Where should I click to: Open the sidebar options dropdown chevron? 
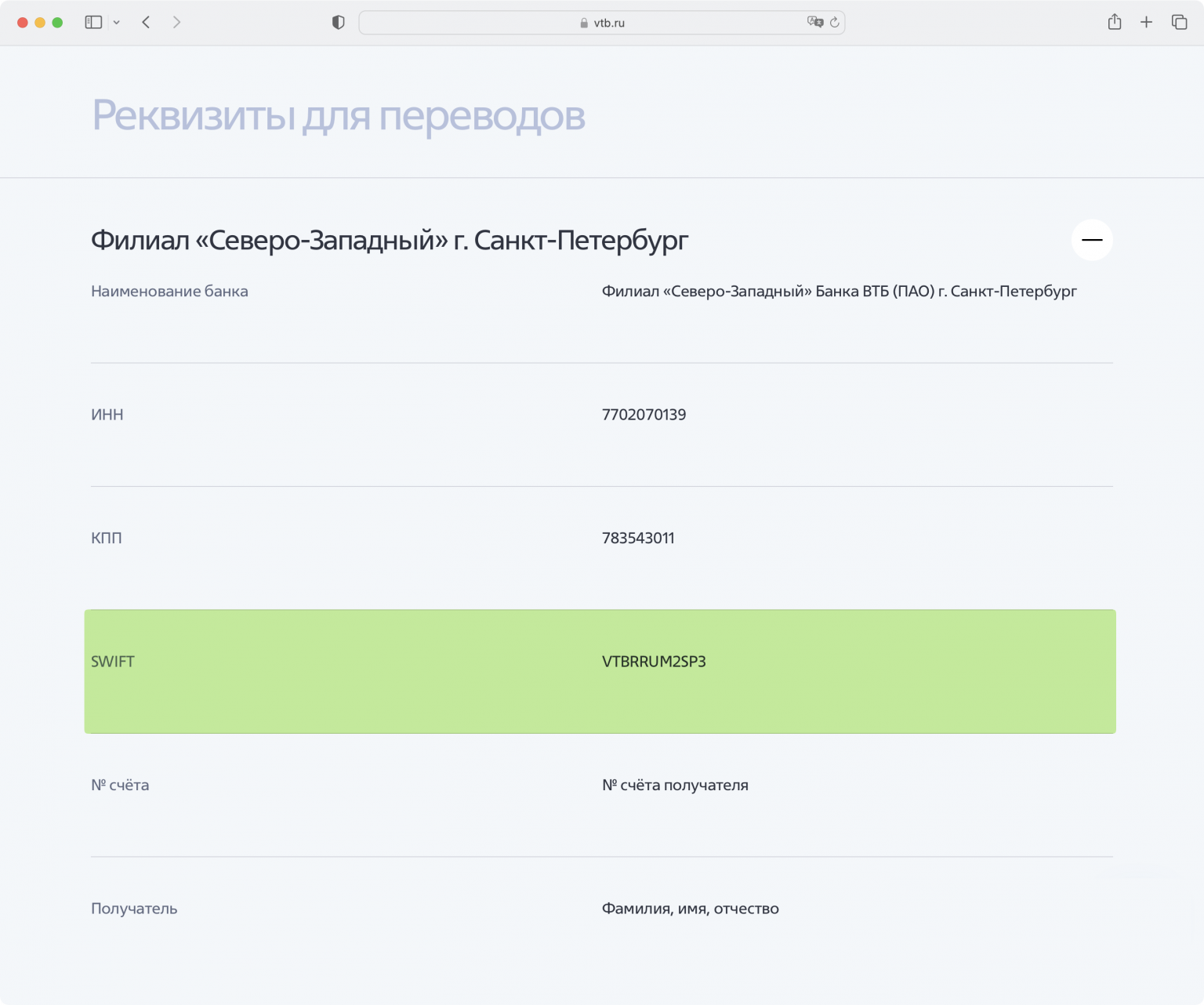click(x=117, y=23)
